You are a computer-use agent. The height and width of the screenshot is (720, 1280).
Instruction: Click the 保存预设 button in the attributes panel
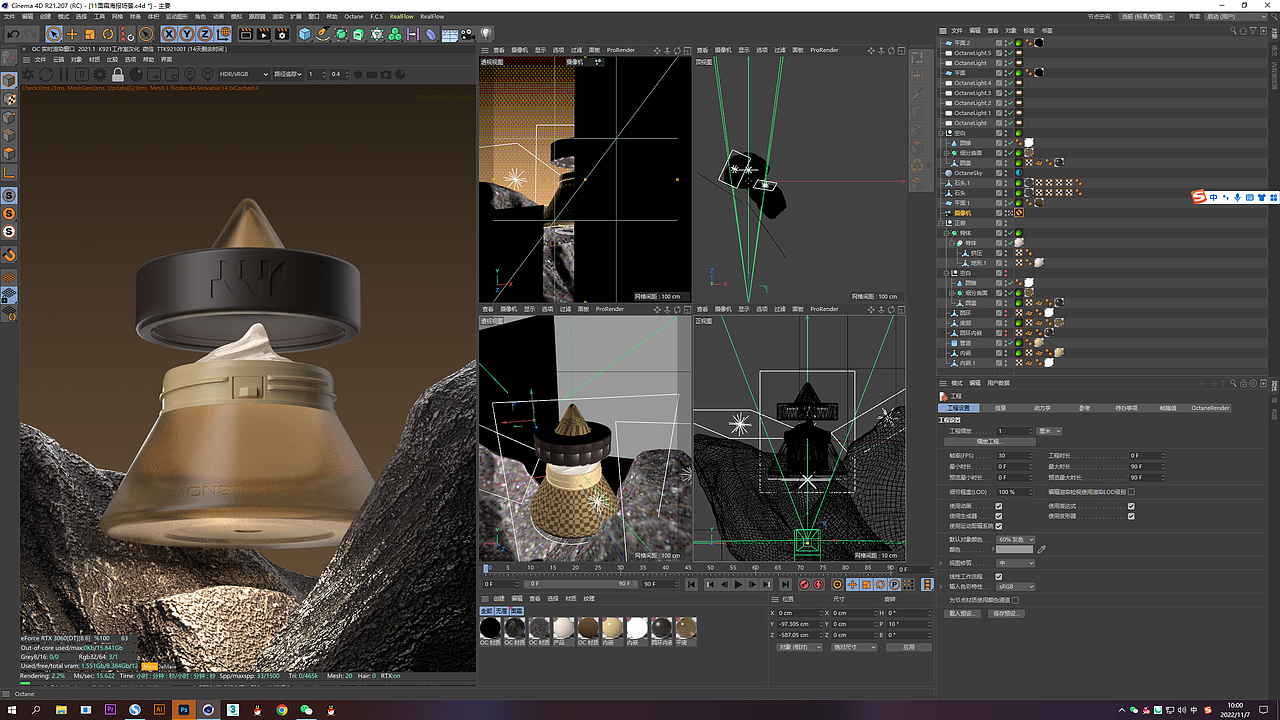pyautogui.click(x=1008, y=614)
